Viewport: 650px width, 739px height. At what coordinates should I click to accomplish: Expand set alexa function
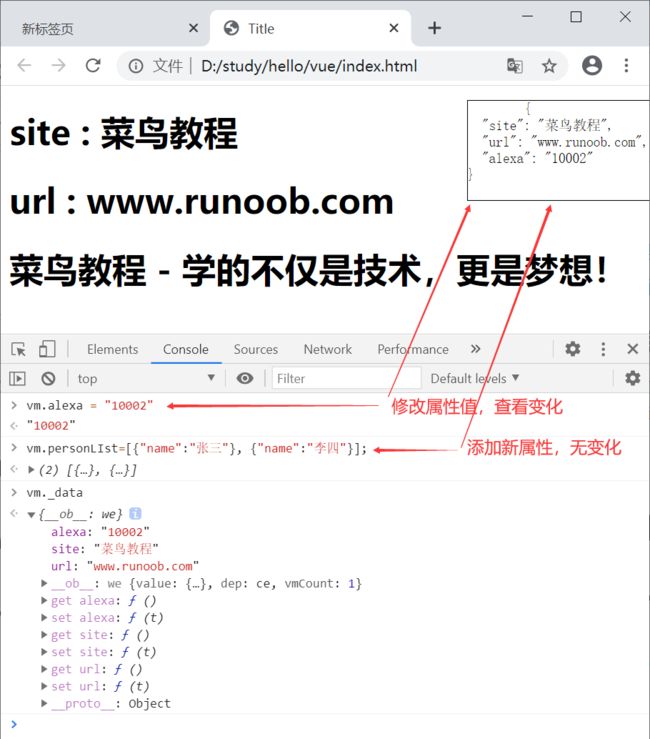[44, 617]
